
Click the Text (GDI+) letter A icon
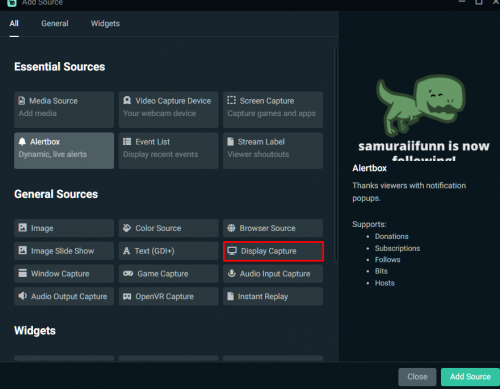coord(126,251)
